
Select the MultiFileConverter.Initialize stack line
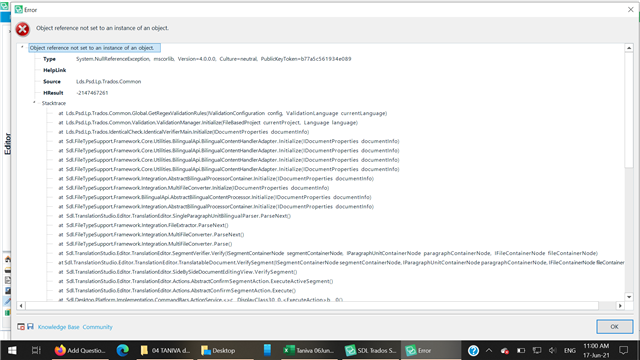pos(193,188)
